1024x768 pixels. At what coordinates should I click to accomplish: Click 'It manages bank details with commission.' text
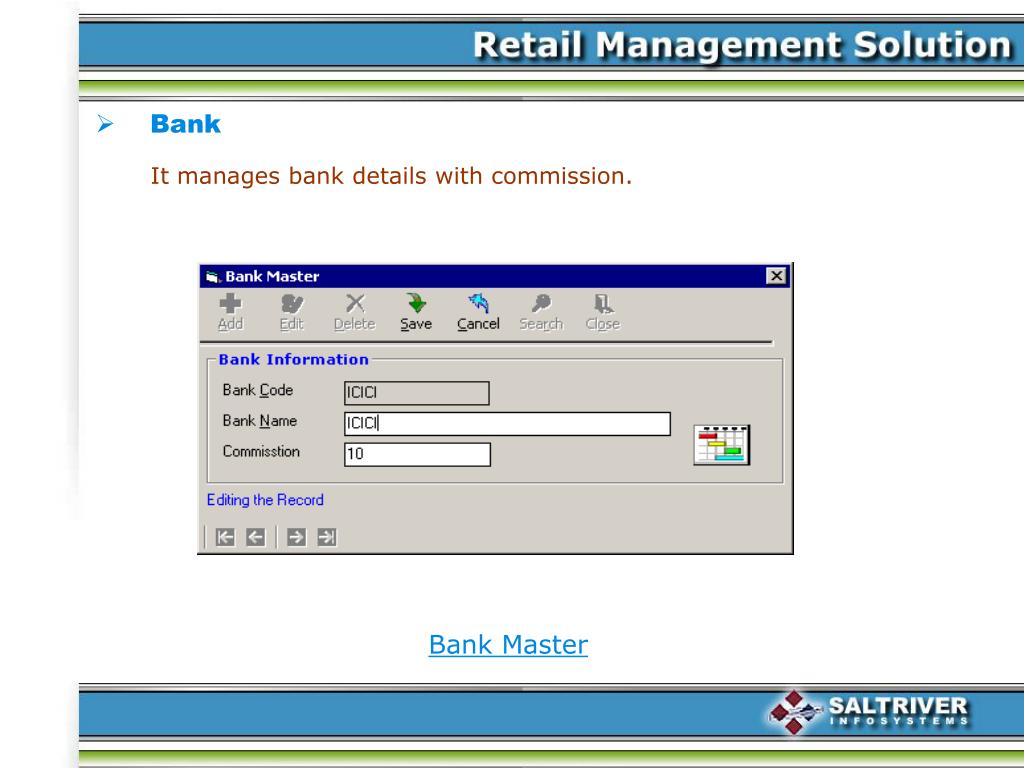(x=391, y=176)
